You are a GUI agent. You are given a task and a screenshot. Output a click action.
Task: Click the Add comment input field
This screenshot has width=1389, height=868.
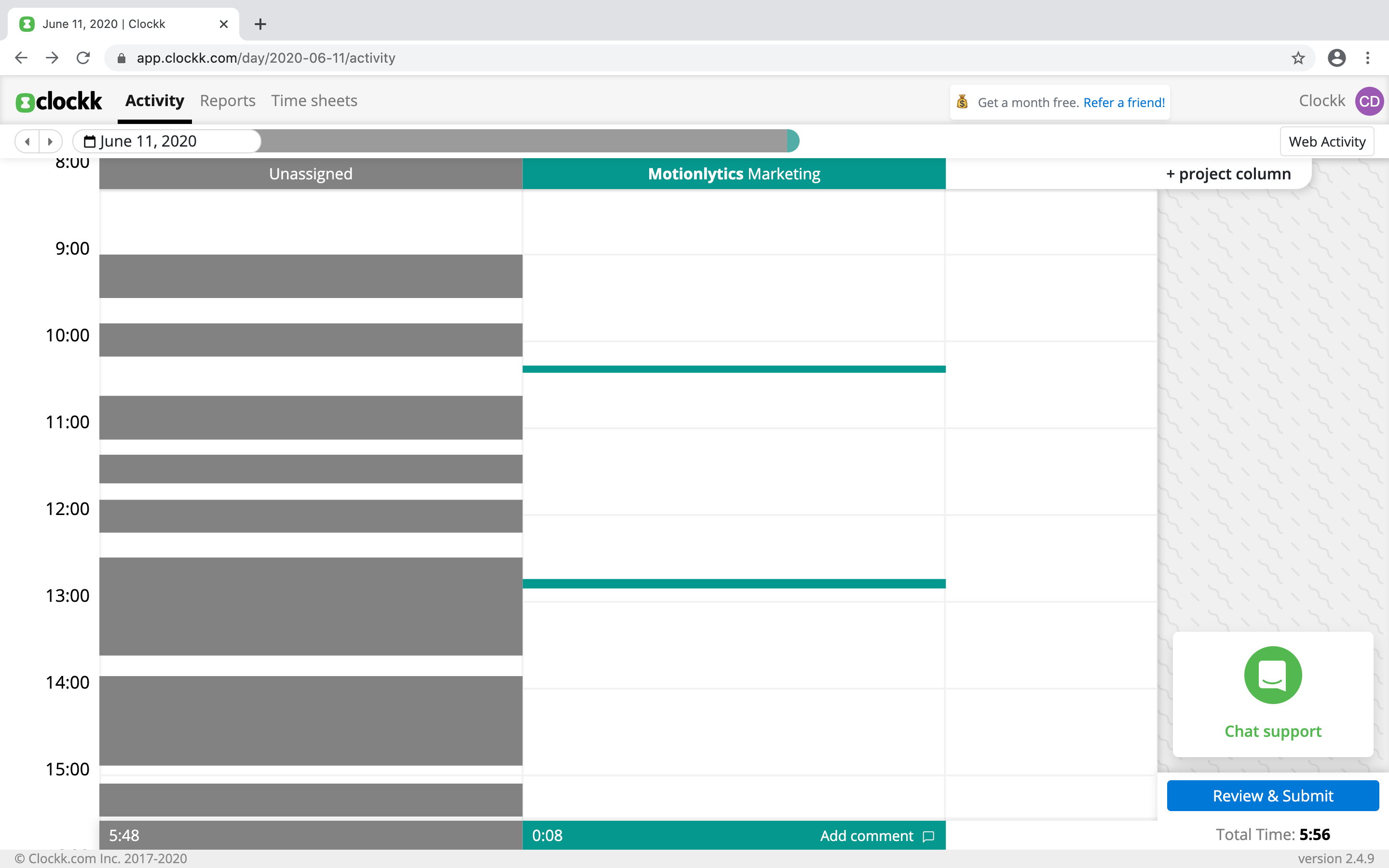(x=867, y=836)
